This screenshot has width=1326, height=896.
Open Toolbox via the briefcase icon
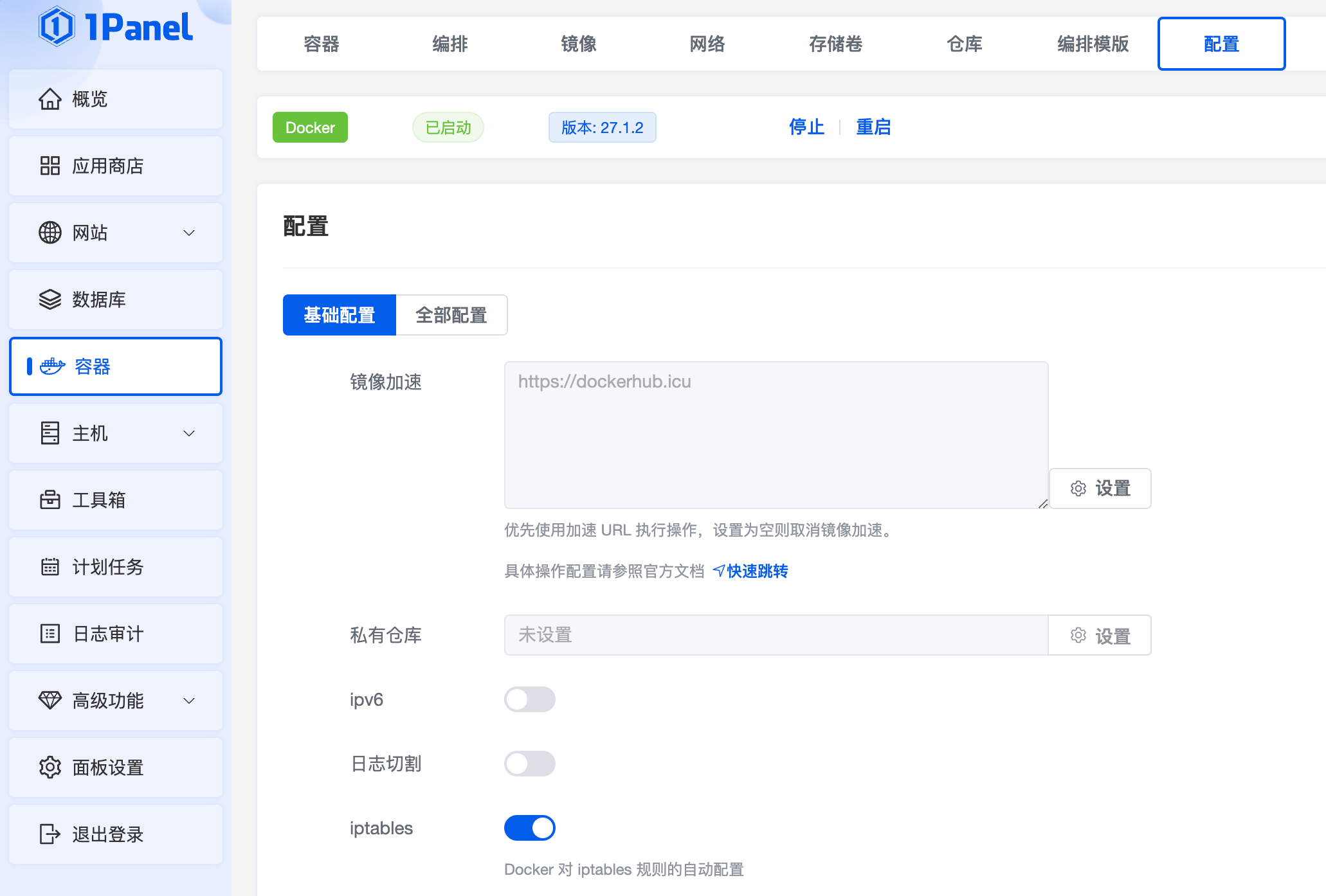tap(50, 500)
